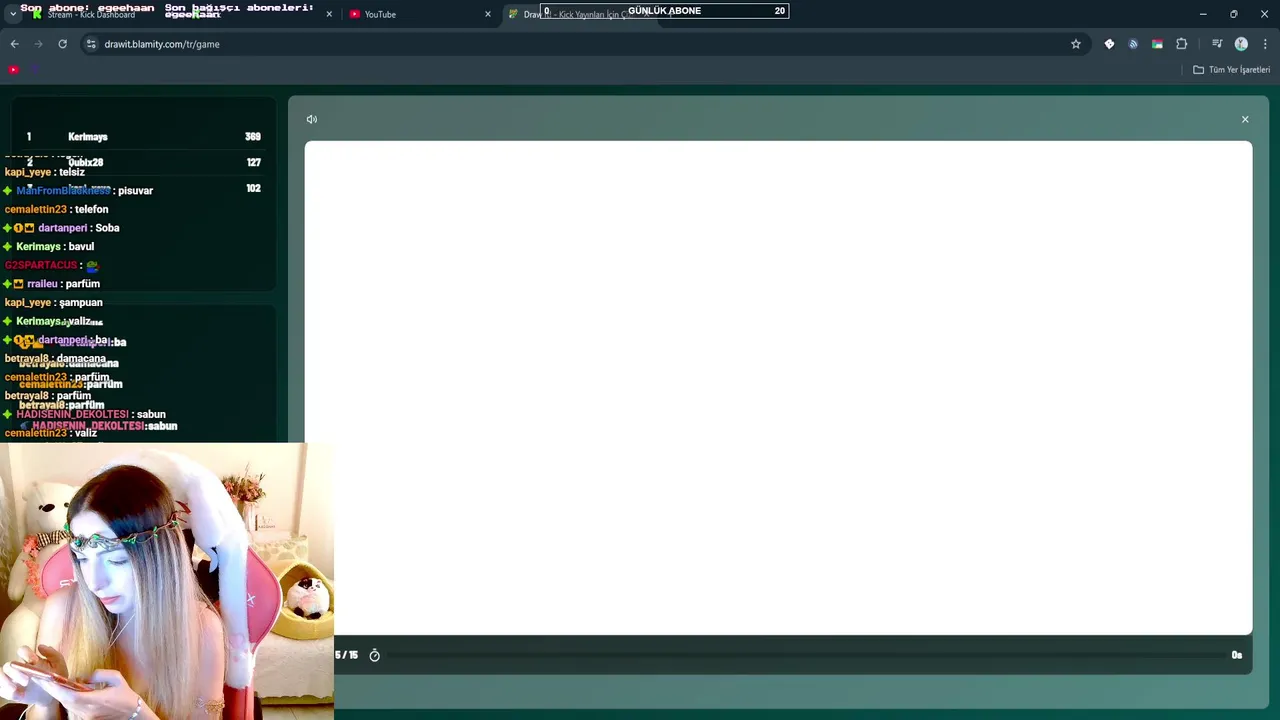The width and height of the screenshot is (1280, 720).
Task: Open the tab search dropdown arrow
Action: [x=13, y=14]
